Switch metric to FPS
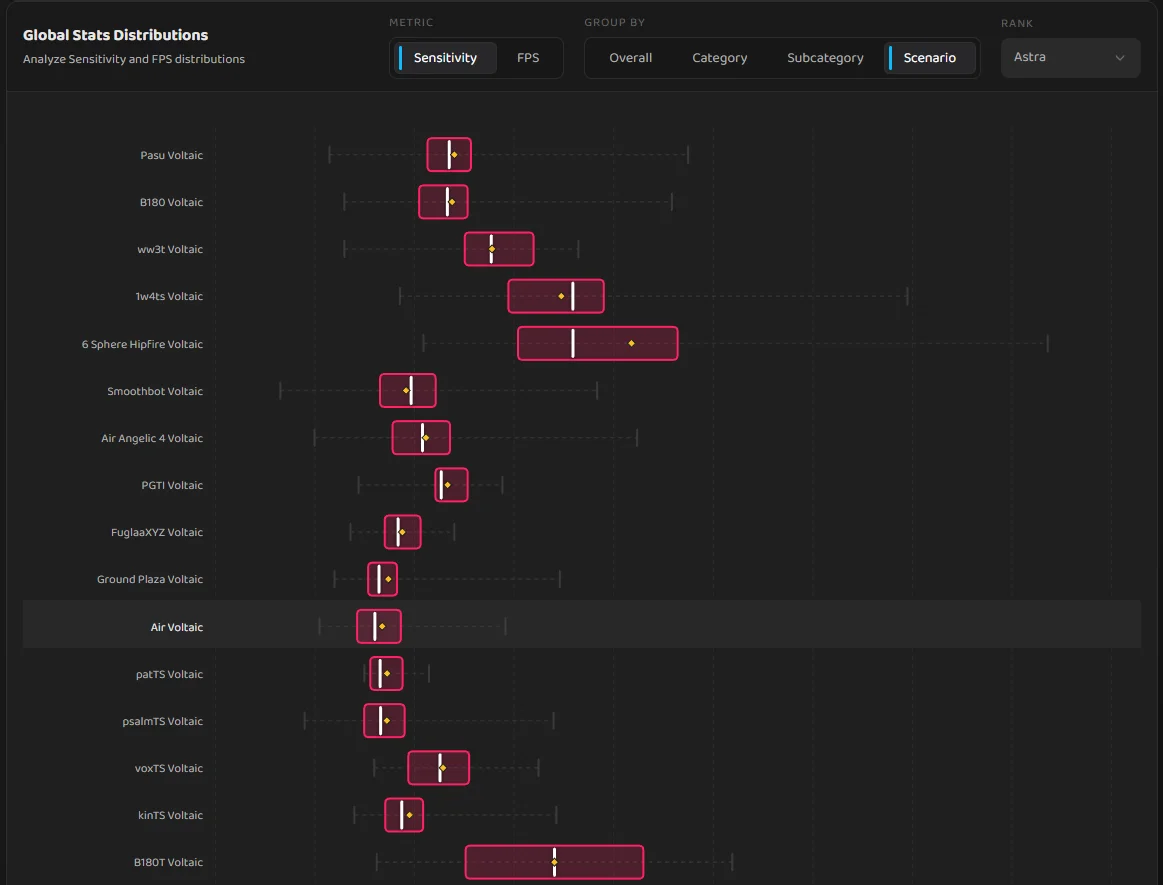The image size is (1163, 885). tap(528, 58)
